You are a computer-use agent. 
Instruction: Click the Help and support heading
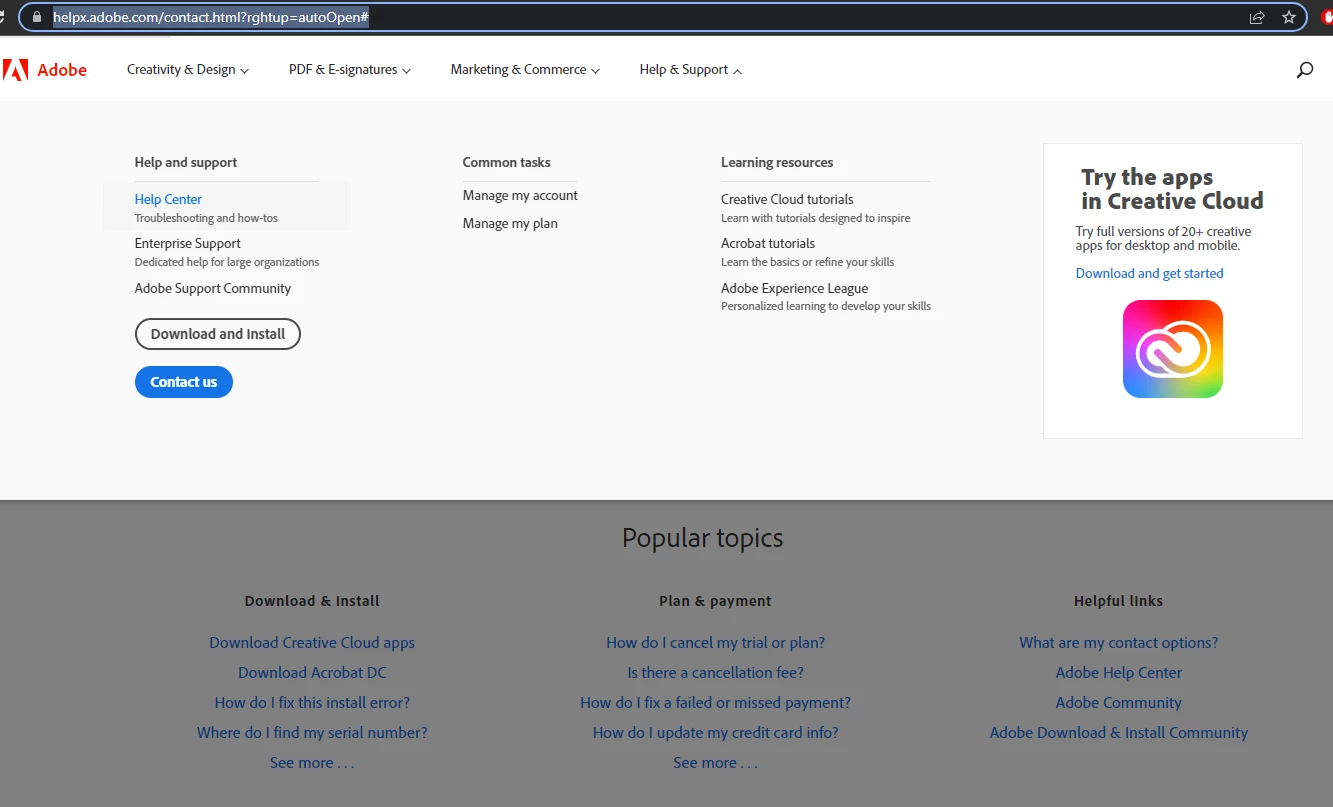coord(186,162)
